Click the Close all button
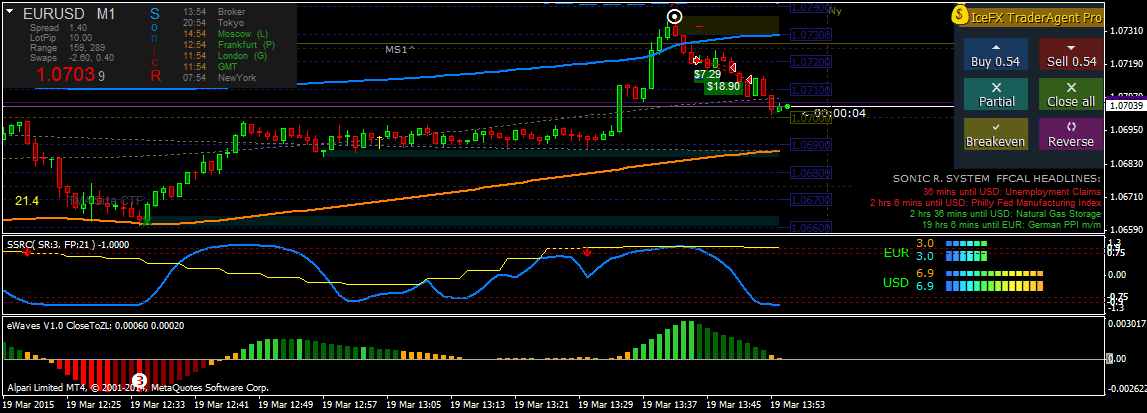Screen dimensions: 1147x413 1072,94
